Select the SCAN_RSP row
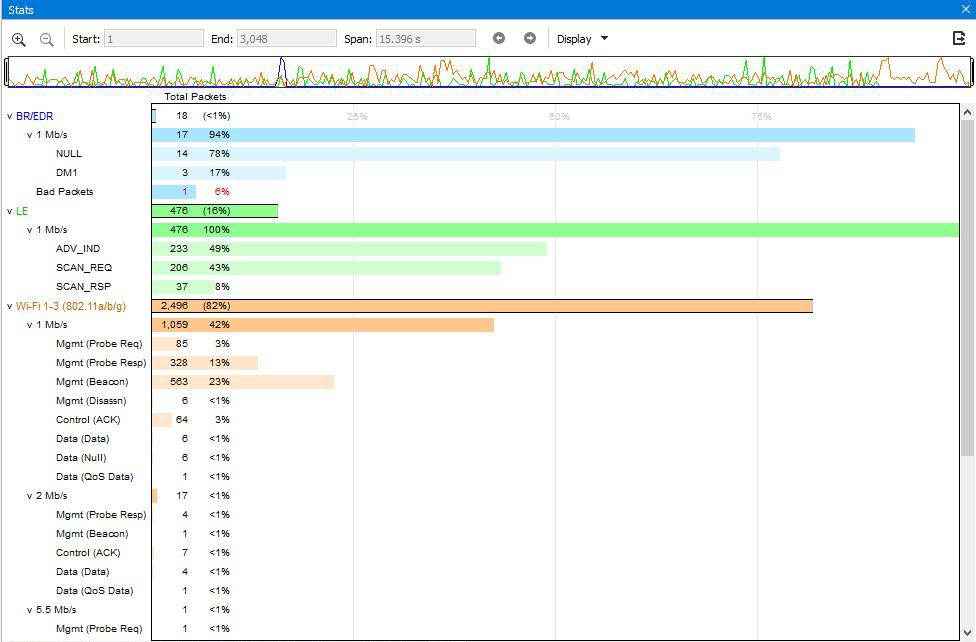 click(x=83, y=286)
